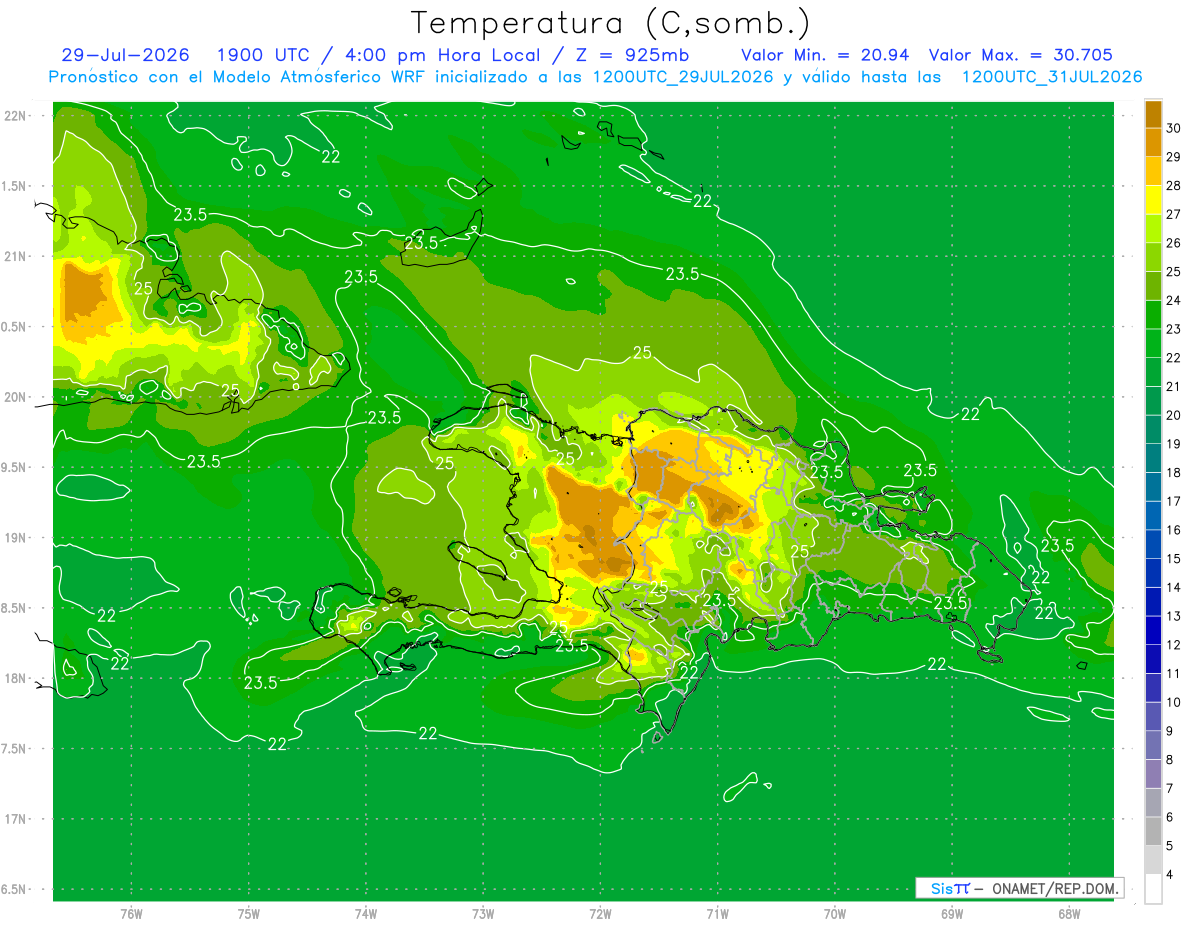Click the "73W" longitude axis label
1200x927 pixels.
coord(483,913)
